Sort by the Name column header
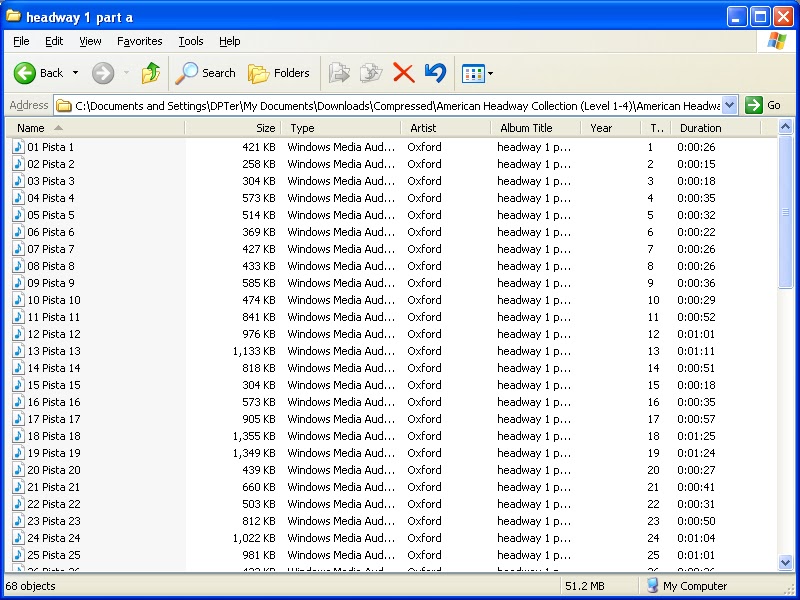 click(x=95, y=128)
